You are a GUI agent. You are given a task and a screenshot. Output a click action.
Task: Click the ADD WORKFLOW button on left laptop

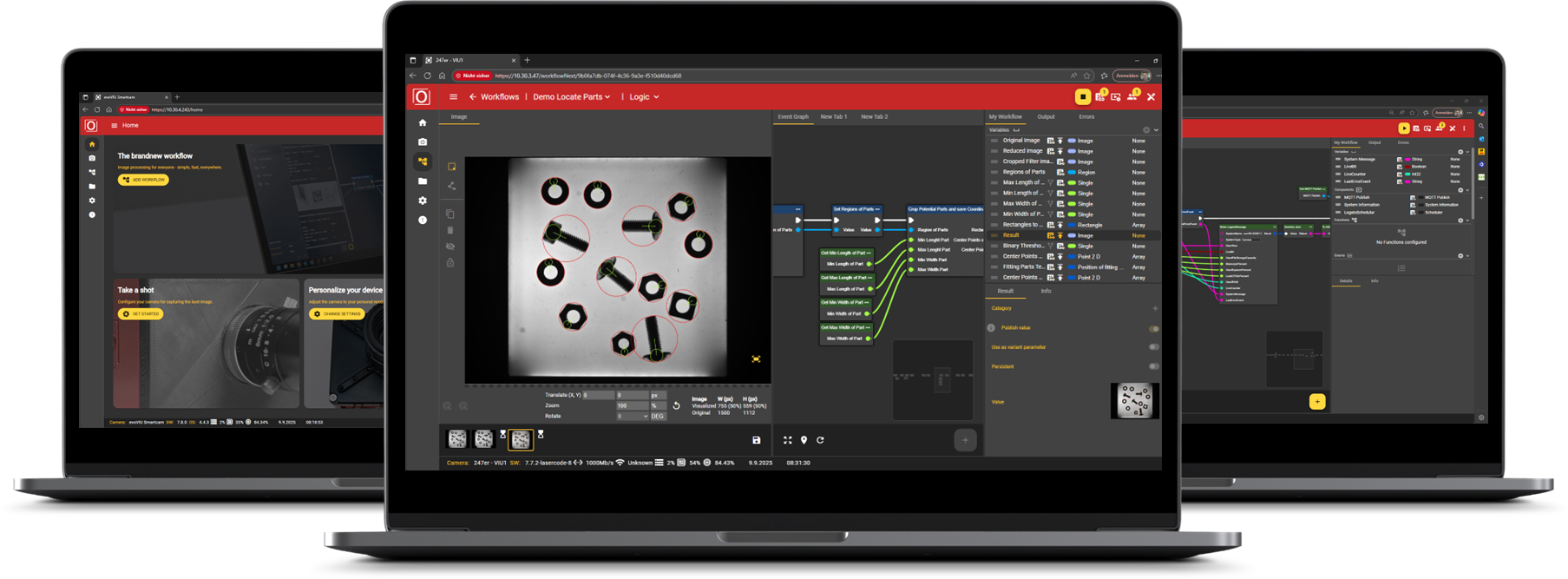(143, 180)
